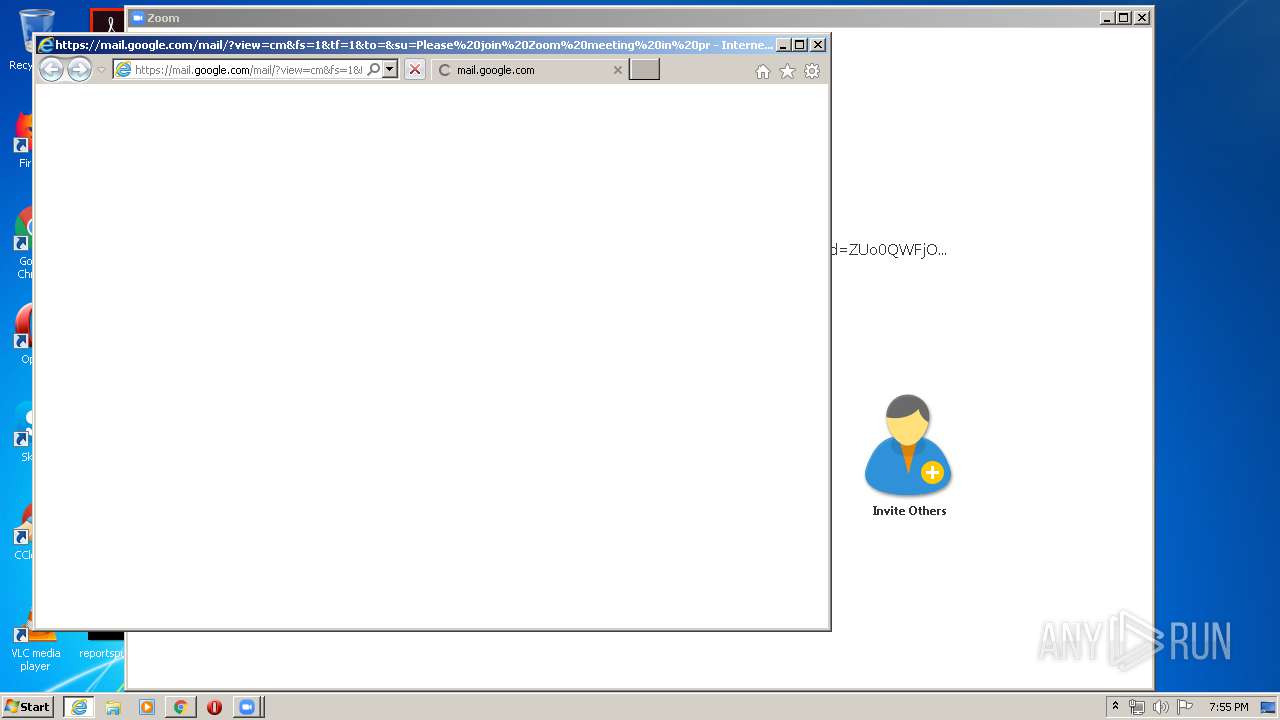Expand the address bar autocomplete dropdown

tap(390, 70)
